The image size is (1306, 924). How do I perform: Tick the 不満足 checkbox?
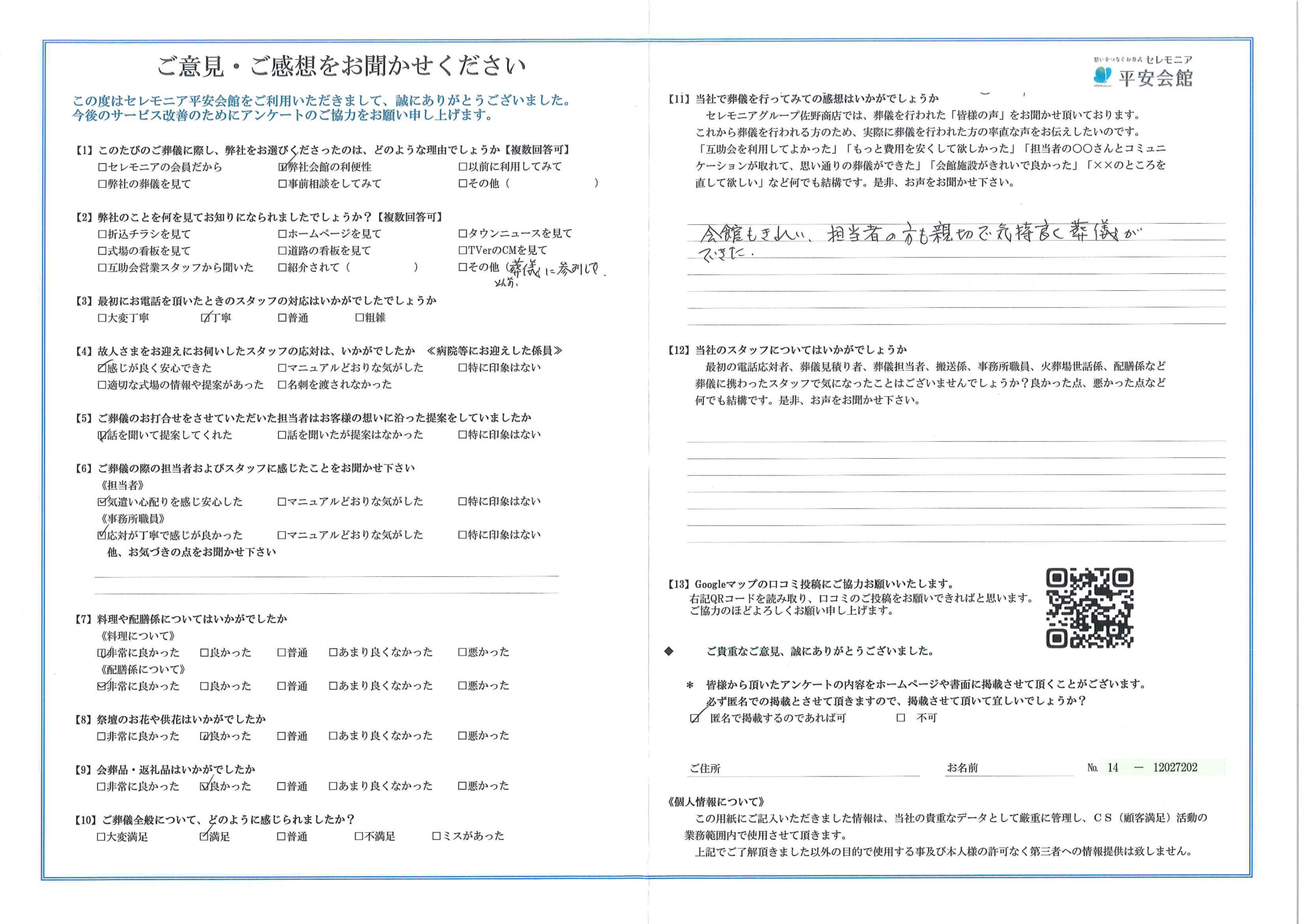(x=360, y=836)
